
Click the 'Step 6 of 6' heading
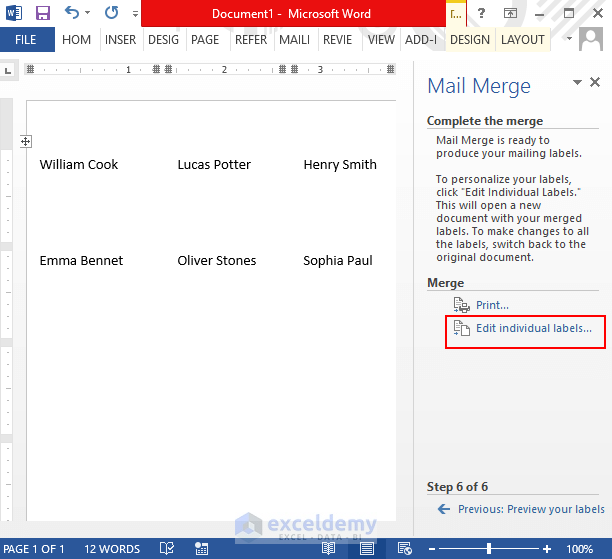coord(457,487)
